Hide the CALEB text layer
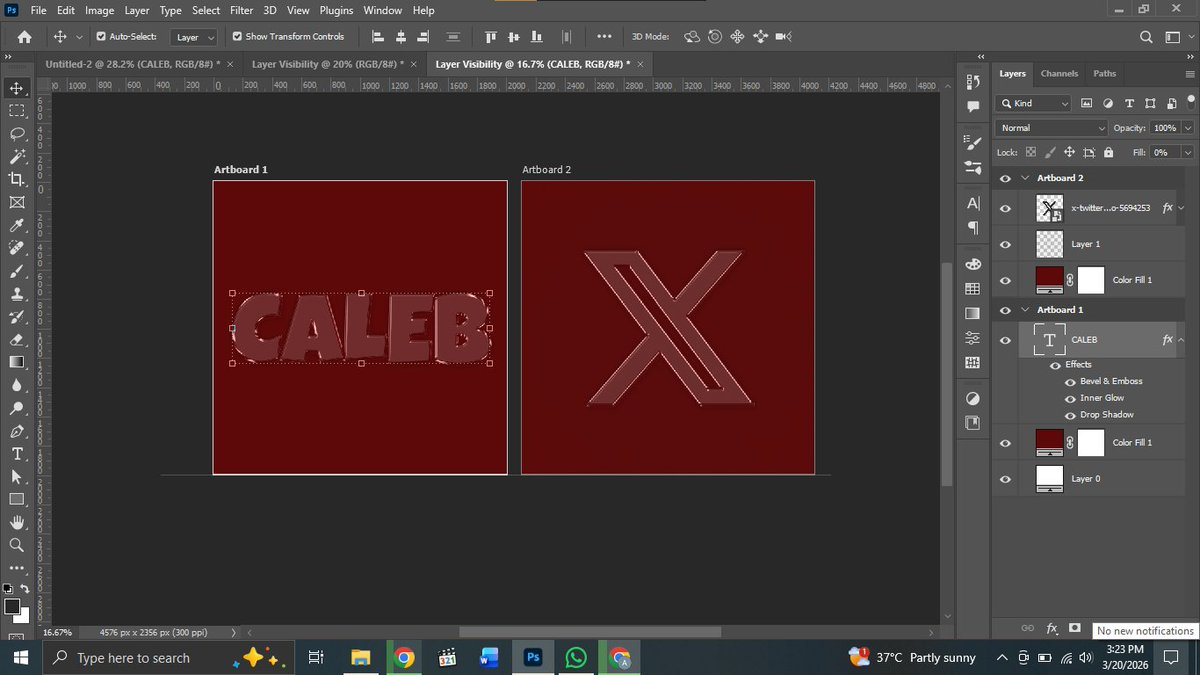 (x=1005, y=340)
